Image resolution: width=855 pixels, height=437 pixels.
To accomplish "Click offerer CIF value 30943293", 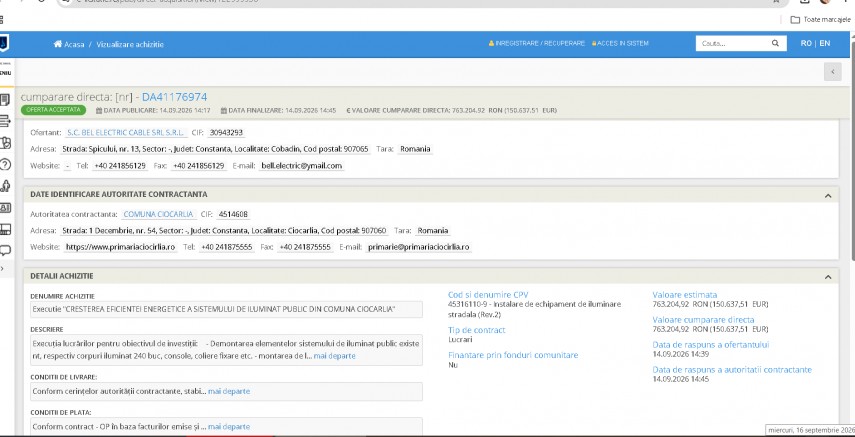I will (x=226, y=133).
